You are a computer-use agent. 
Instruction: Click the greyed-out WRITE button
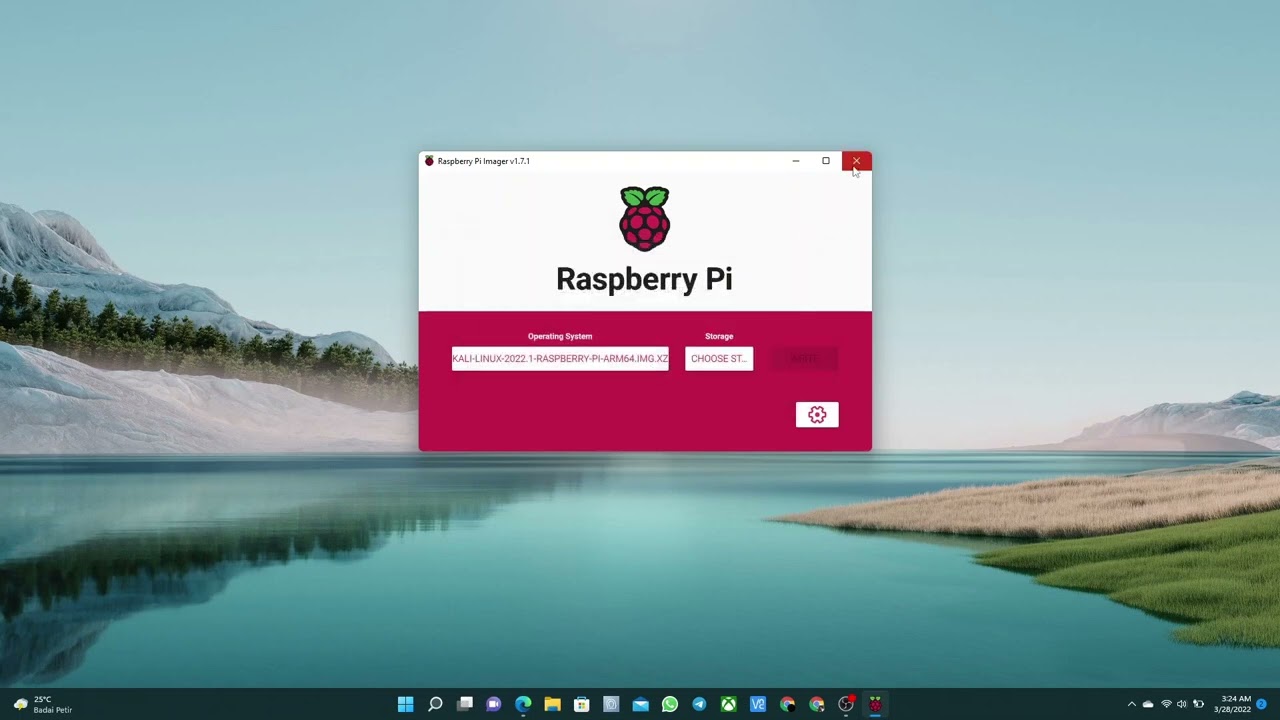[x=804, y=359]
